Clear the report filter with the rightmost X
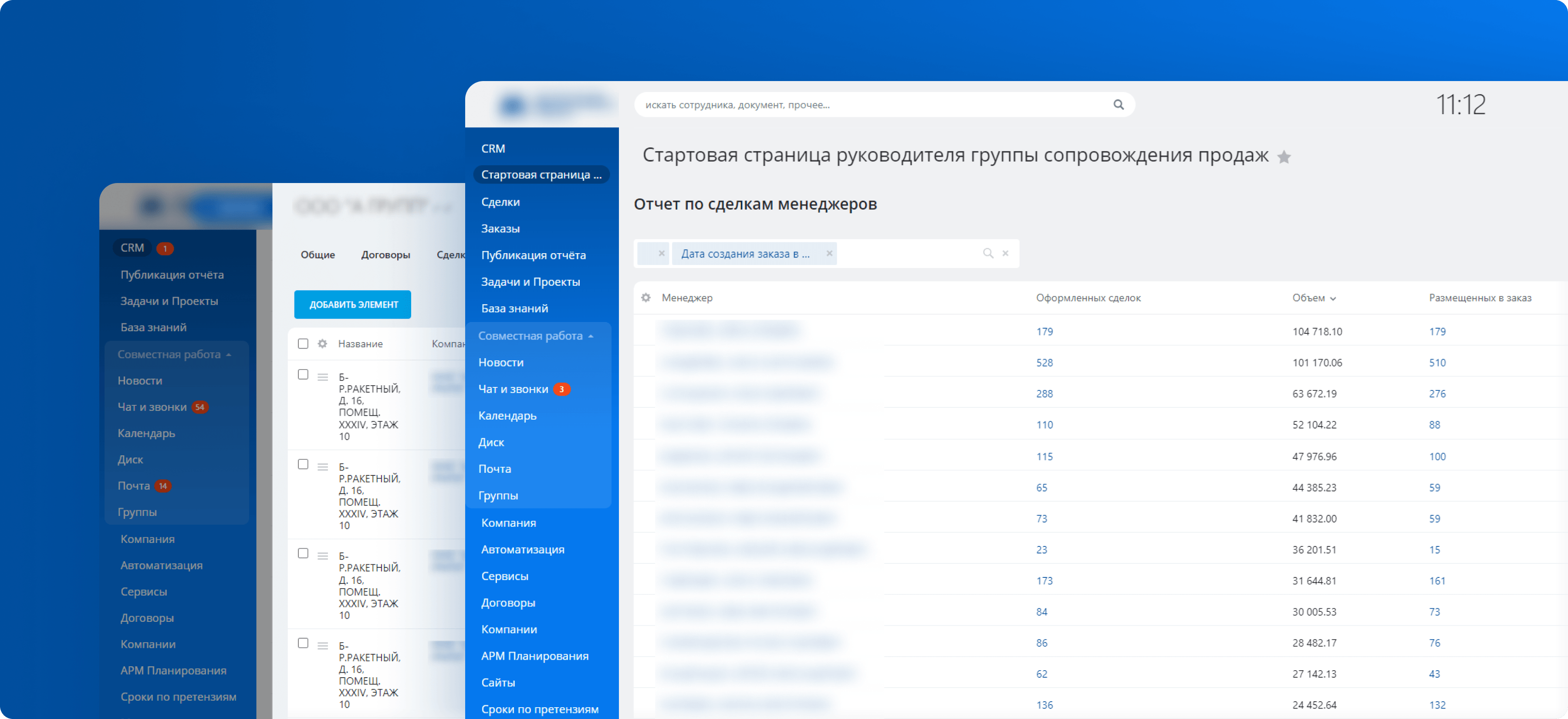 coord(1006,253)
